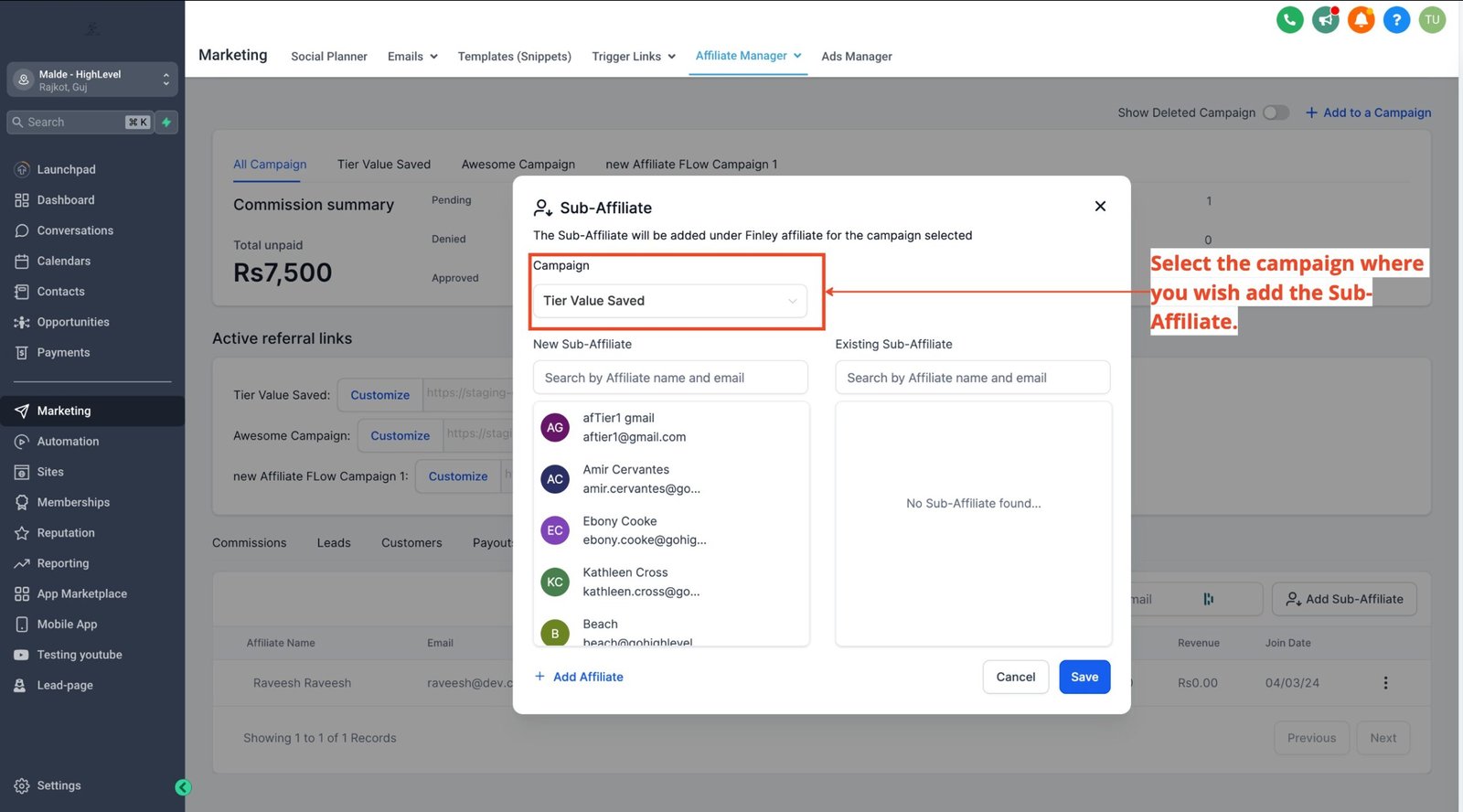Open the three-dot menu for Raveesh row
Image resolution: width=1463 pixels, height=812 pixels.
(x=1385, y=683)
